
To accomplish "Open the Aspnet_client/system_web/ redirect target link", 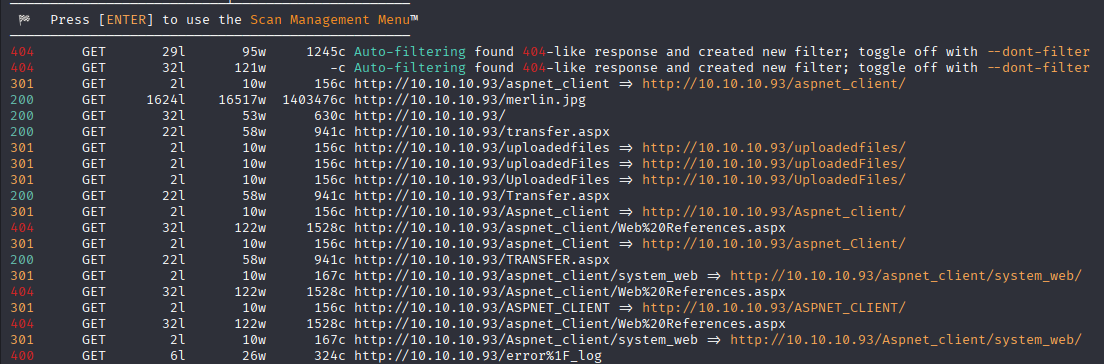I will (905, 339).
